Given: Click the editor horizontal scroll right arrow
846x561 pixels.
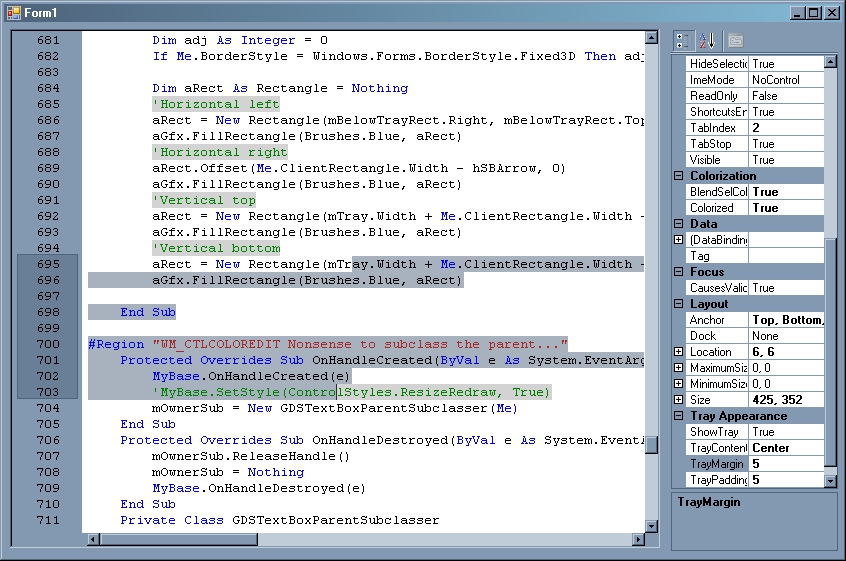Looking at the screenshot, I should point(639,539).
